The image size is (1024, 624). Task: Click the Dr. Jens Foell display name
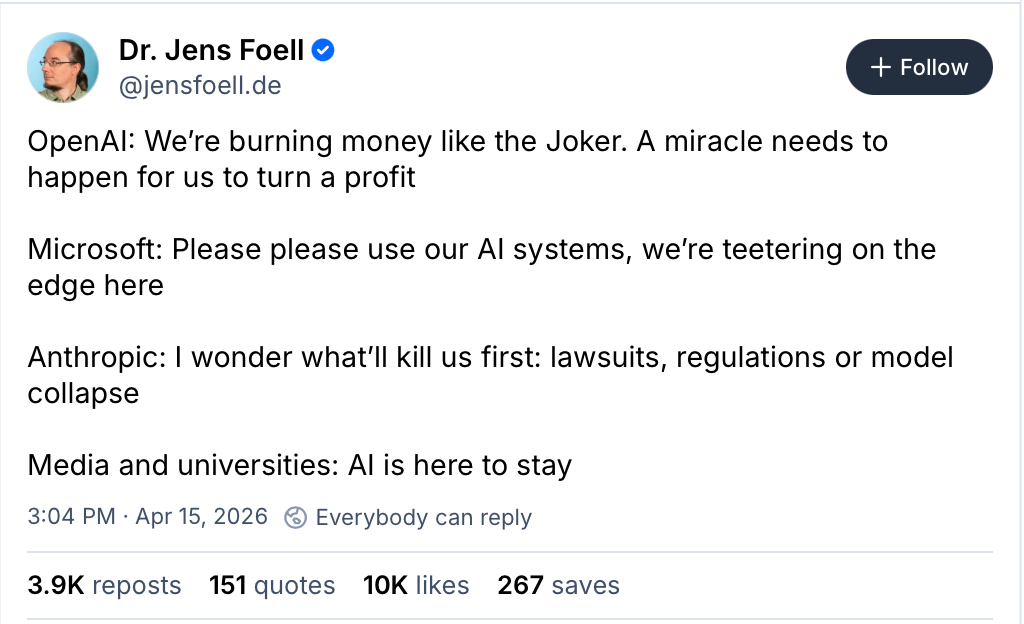pos(211,49)
